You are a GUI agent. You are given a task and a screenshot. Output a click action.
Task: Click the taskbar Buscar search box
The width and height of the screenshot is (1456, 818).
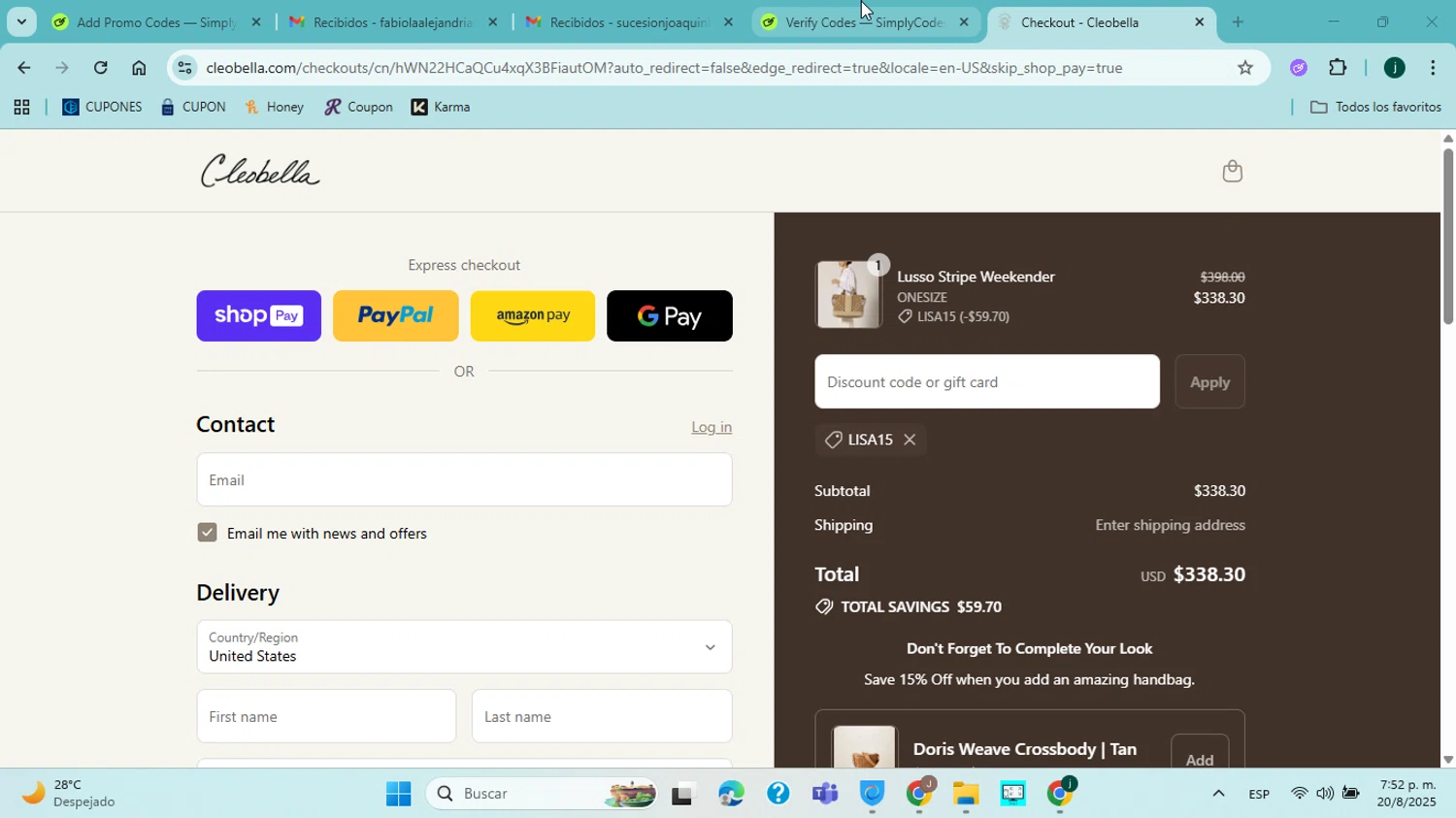(544, 794)
